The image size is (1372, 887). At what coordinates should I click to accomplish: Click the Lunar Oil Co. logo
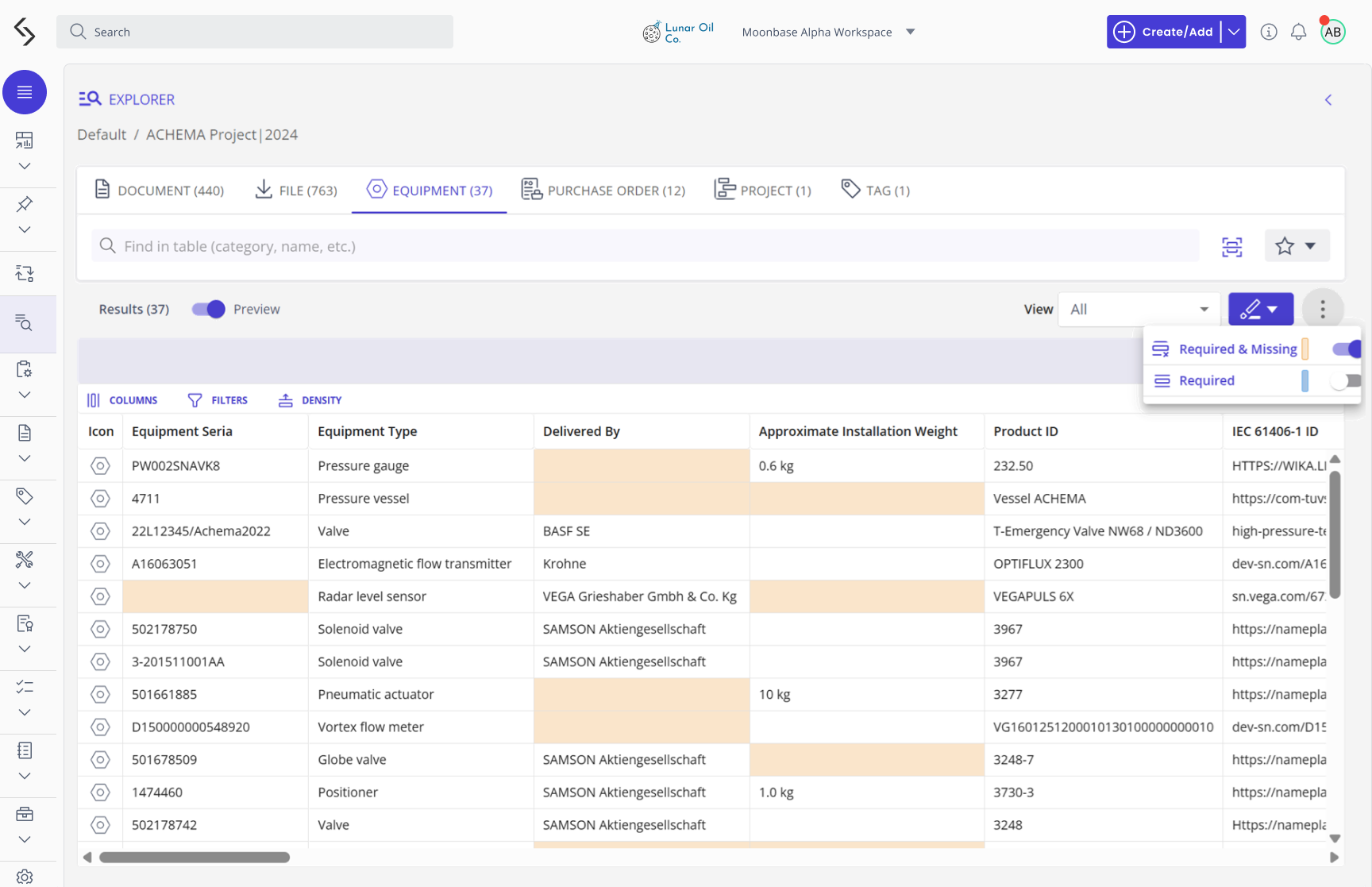pos(678,32)
